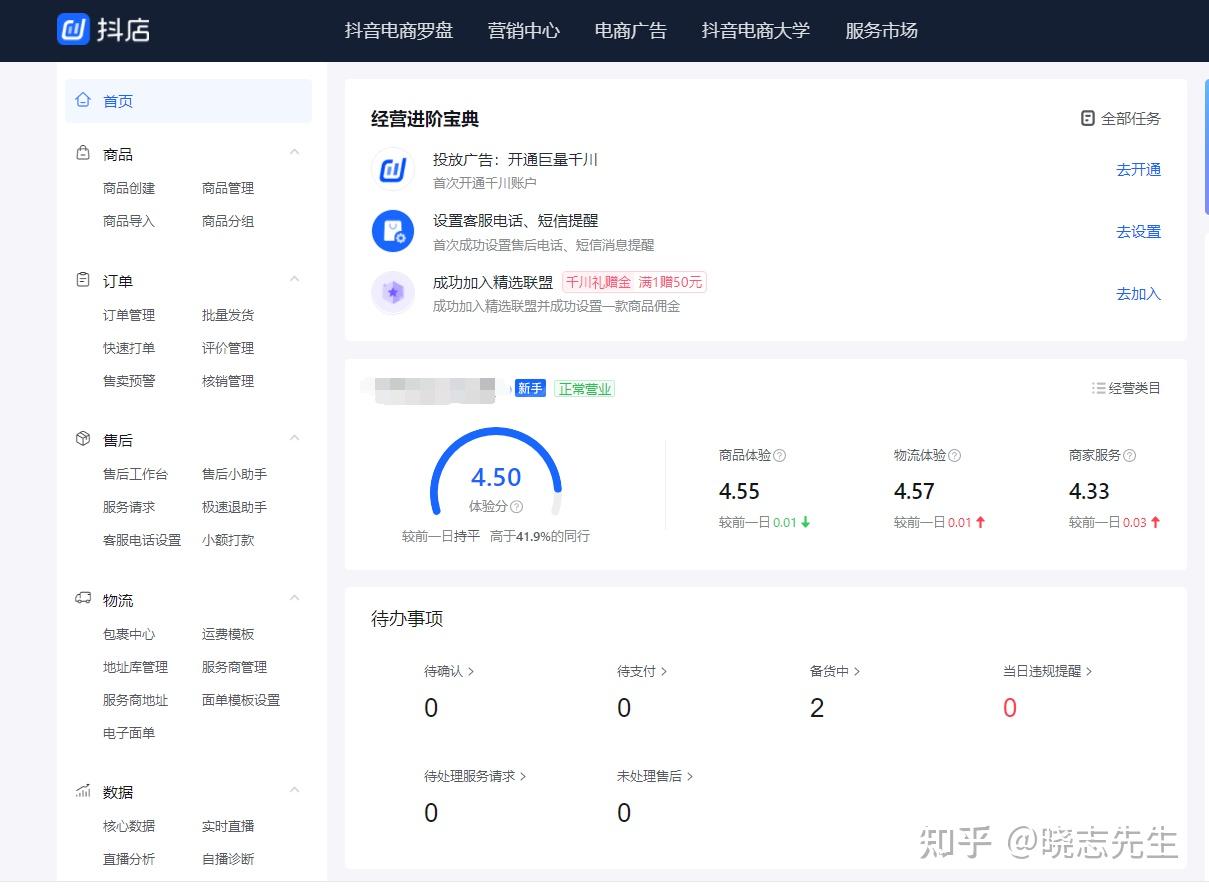Go to 核销管理
Viewport: 1209px width, 892px height.
tap(228, 381)
